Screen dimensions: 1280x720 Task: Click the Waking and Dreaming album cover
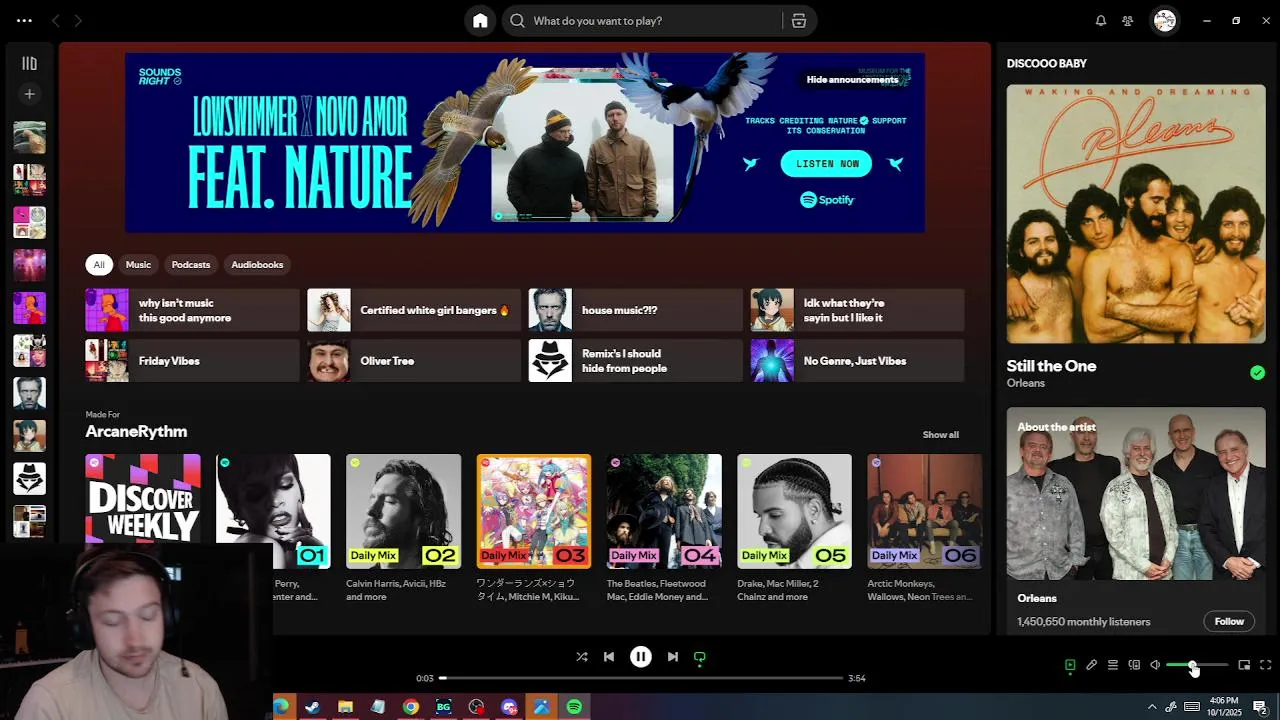pyautogui.click(x=1136, y=214)
